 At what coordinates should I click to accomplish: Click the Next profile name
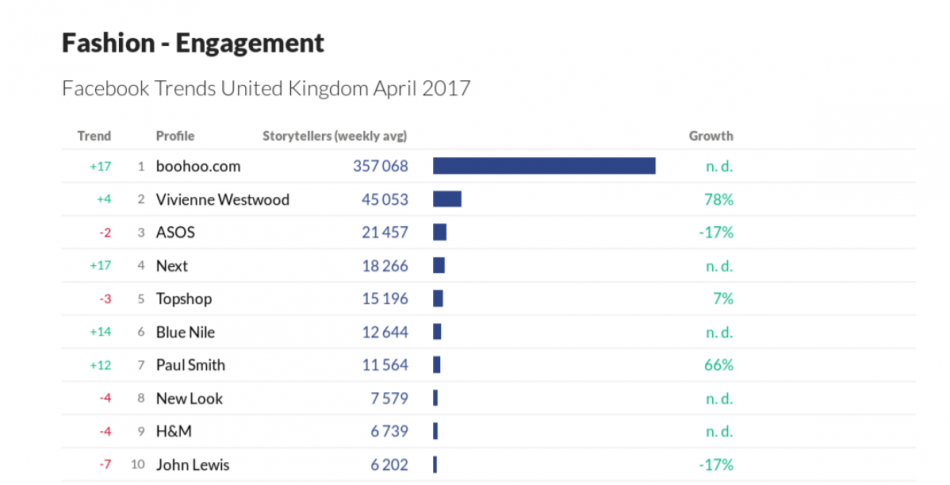(x=172, y=266)
